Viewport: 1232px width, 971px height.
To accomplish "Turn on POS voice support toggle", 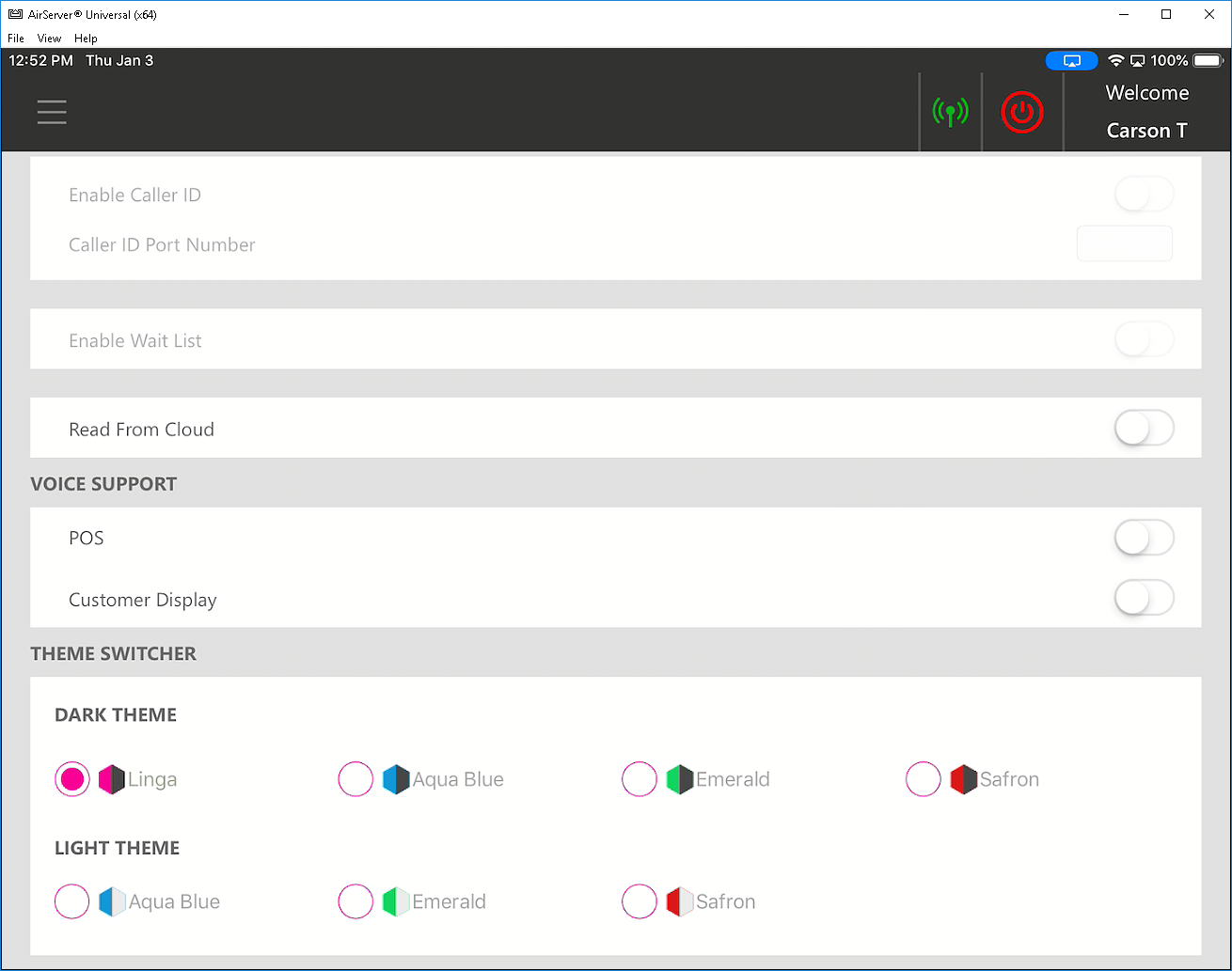I will pos(1144,539).
